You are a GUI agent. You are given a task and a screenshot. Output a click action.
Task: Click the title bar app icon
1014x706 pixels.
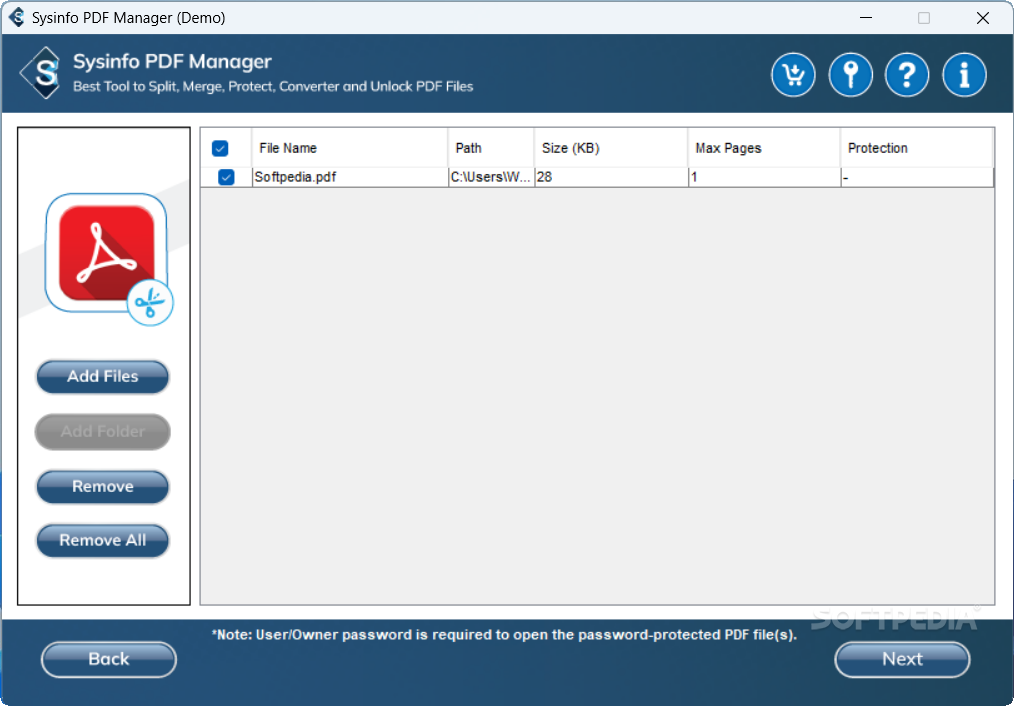click(17, 17)
